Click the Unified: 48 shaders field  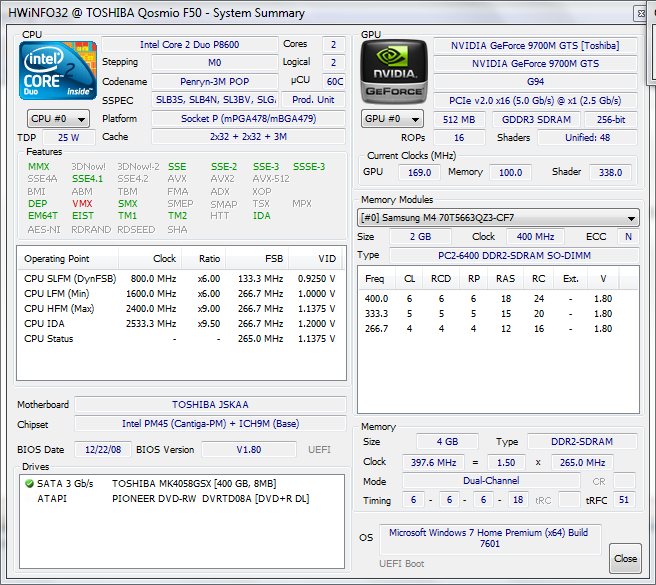[x=587, y=138]
